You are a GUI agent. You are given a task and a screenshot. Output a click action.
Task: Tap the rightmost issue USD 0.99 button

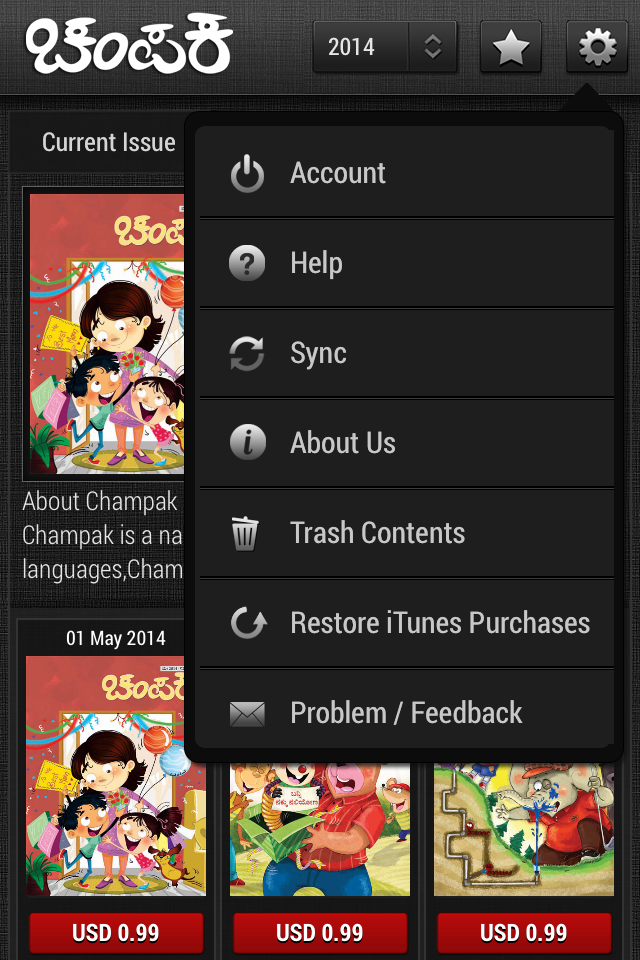(524, 933)
